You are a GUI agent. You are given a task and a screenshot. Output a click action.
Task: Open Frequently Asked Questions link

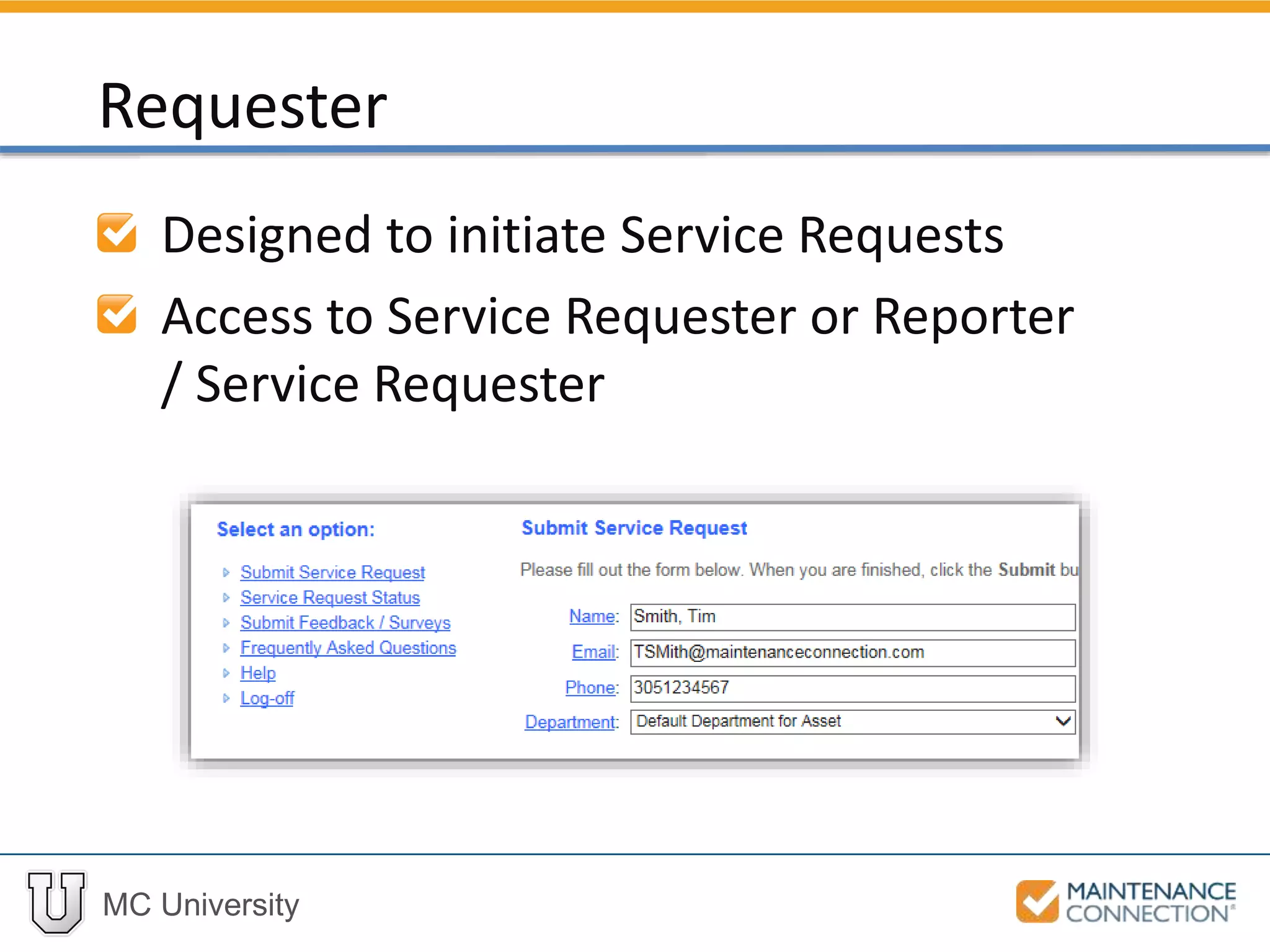coord(348,648)
